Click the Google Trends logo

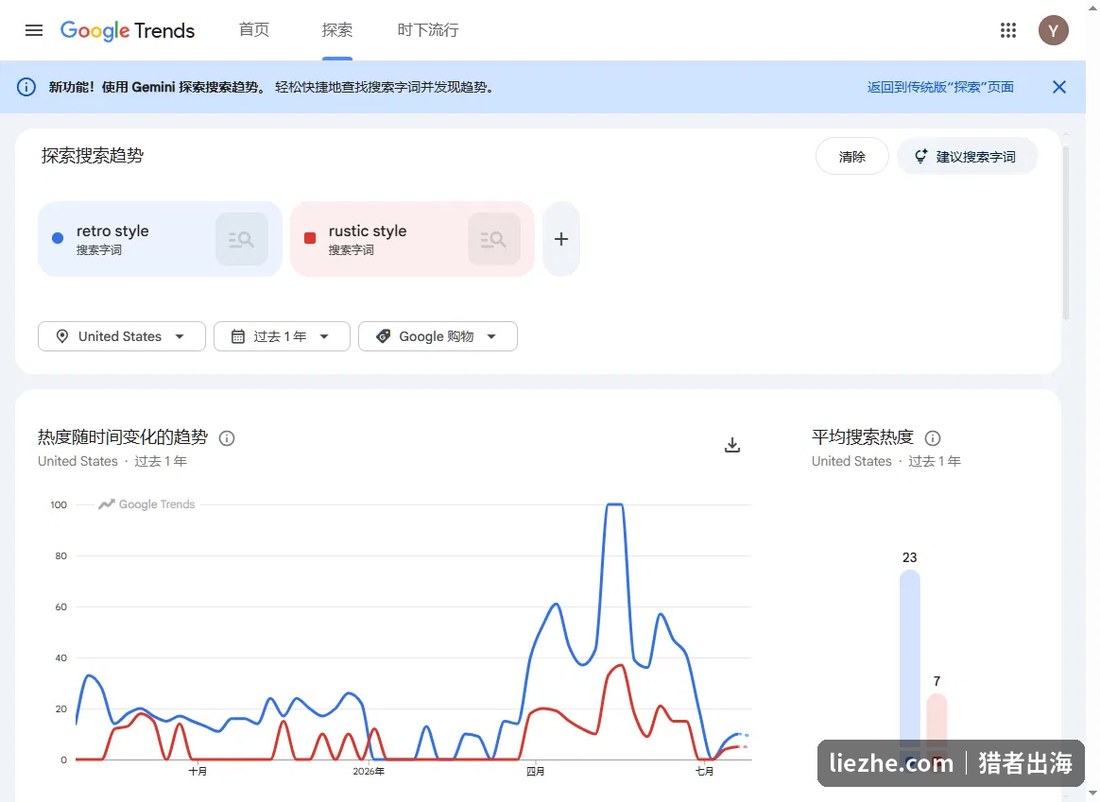(x=128, y=30)
